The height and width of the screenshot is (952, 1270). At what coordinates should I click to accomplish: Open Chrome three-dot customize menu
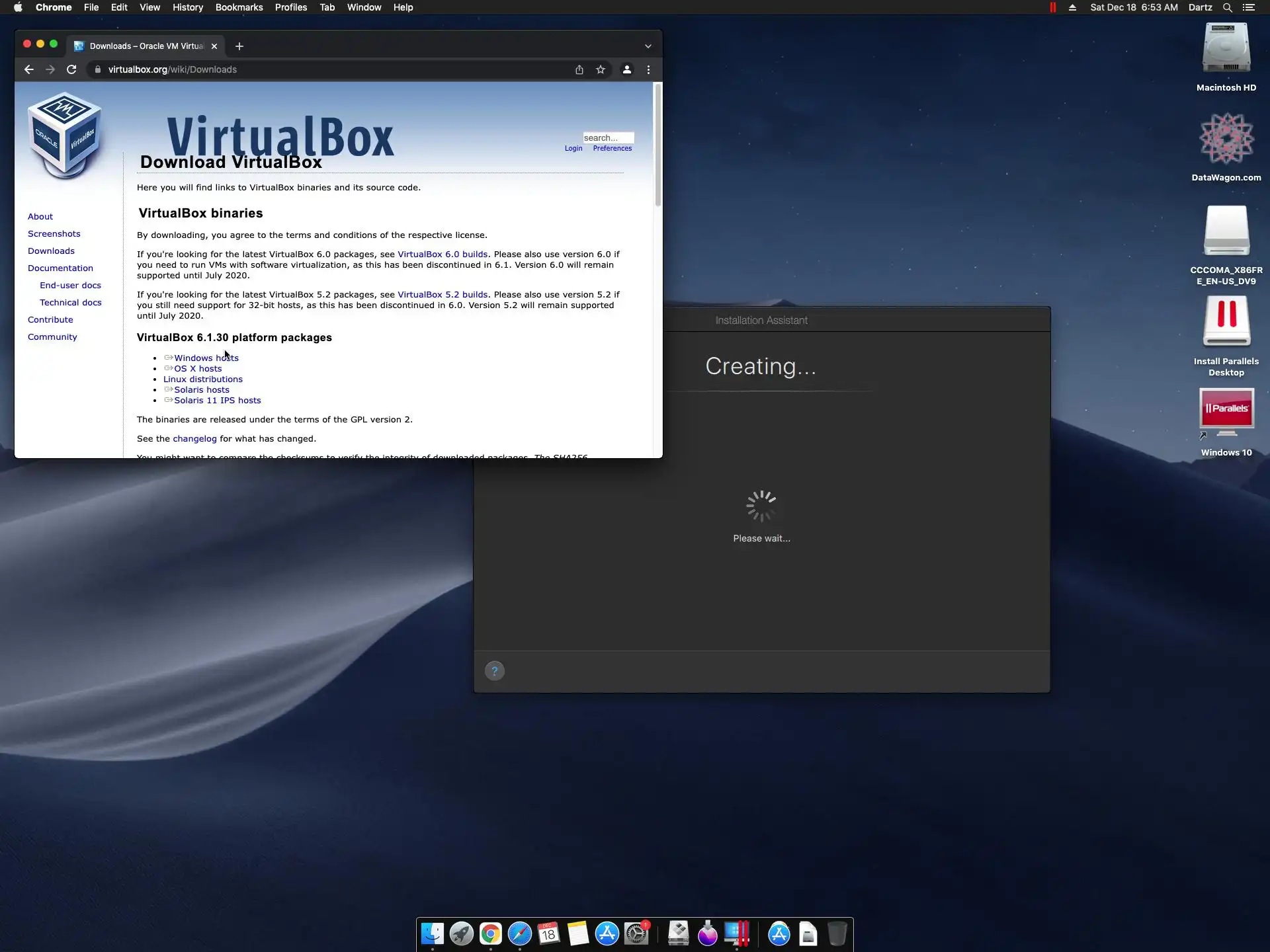[x=648, y=69]
